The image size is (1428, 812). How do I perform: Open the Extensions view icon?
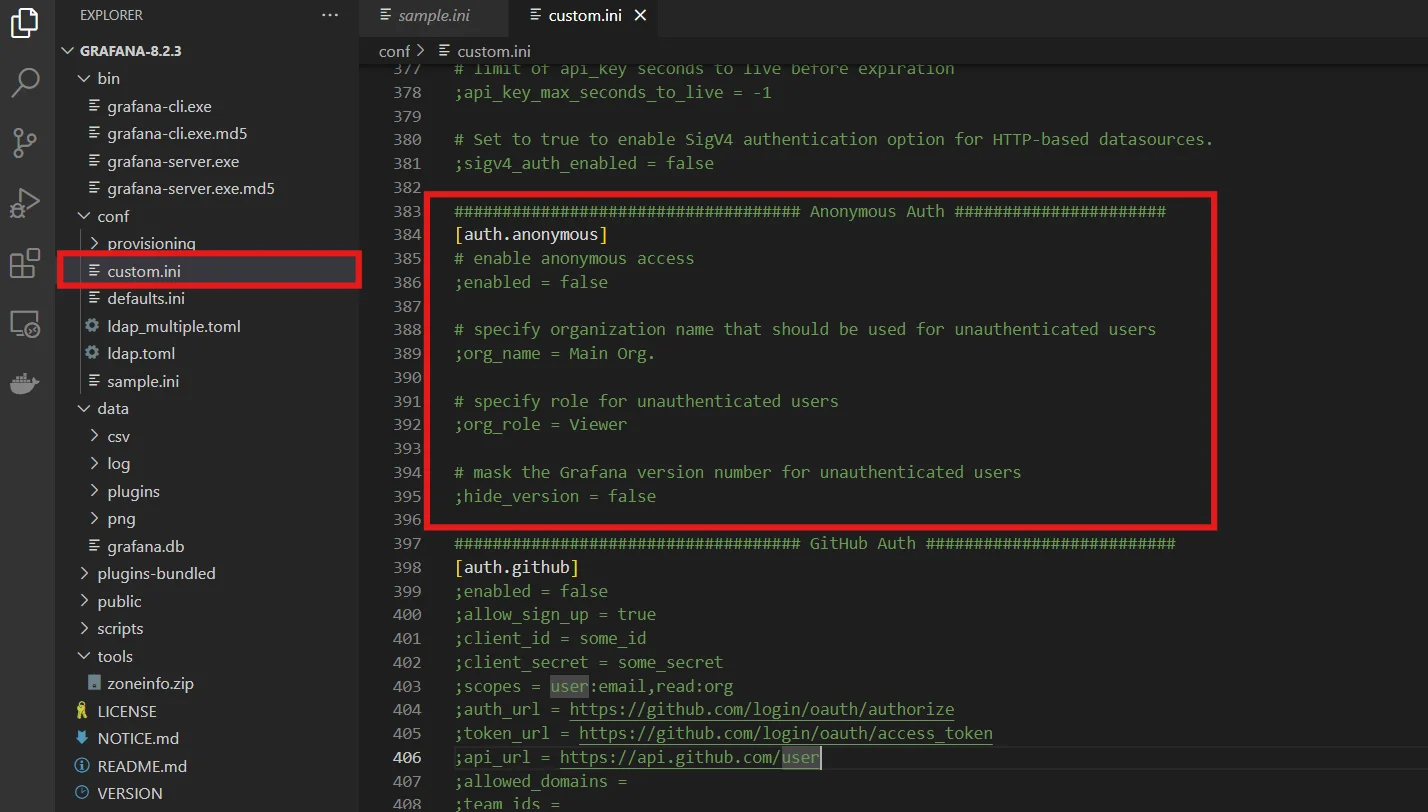coord(25,264)
